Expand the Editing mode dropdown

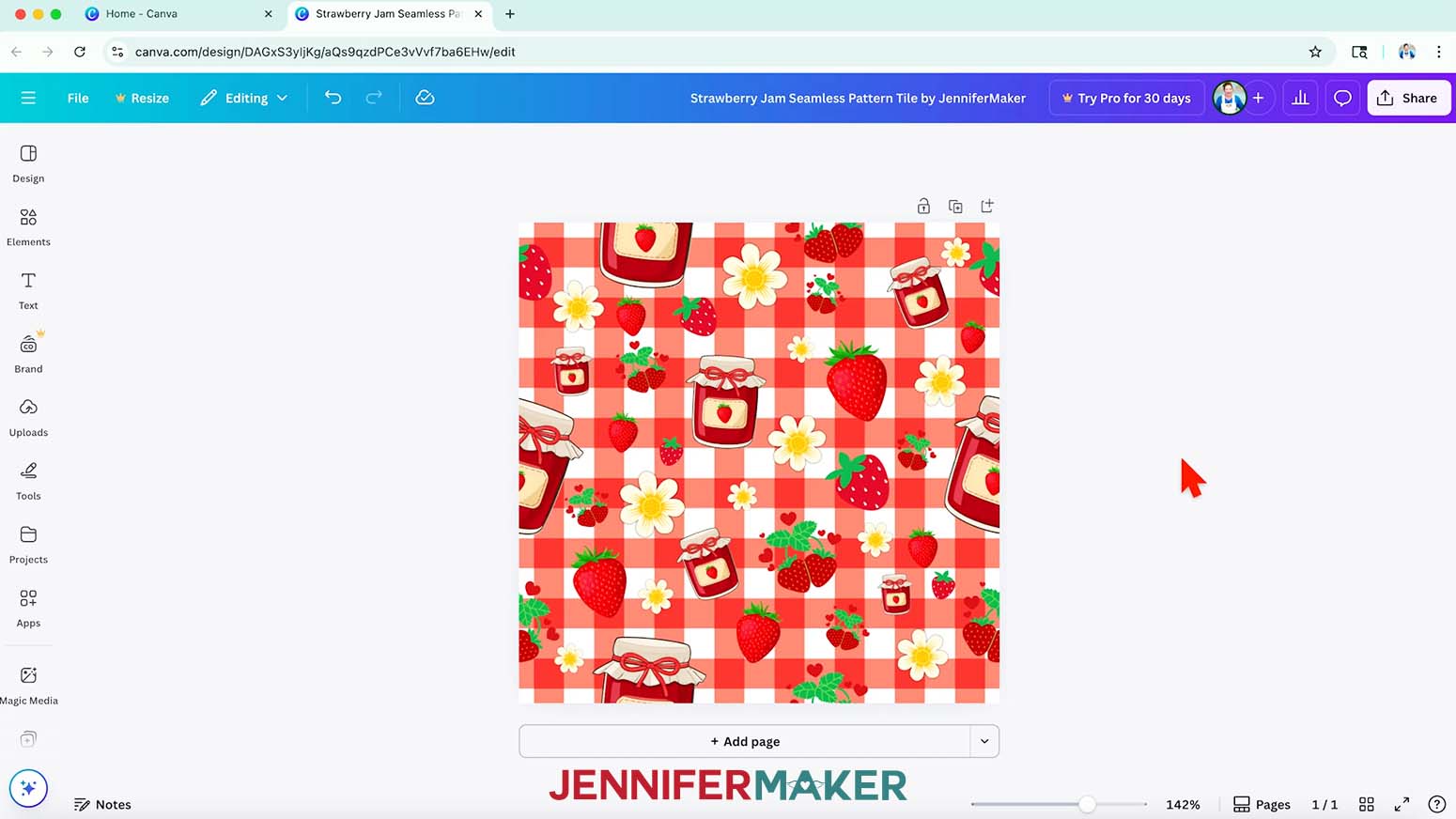[243, 98]
